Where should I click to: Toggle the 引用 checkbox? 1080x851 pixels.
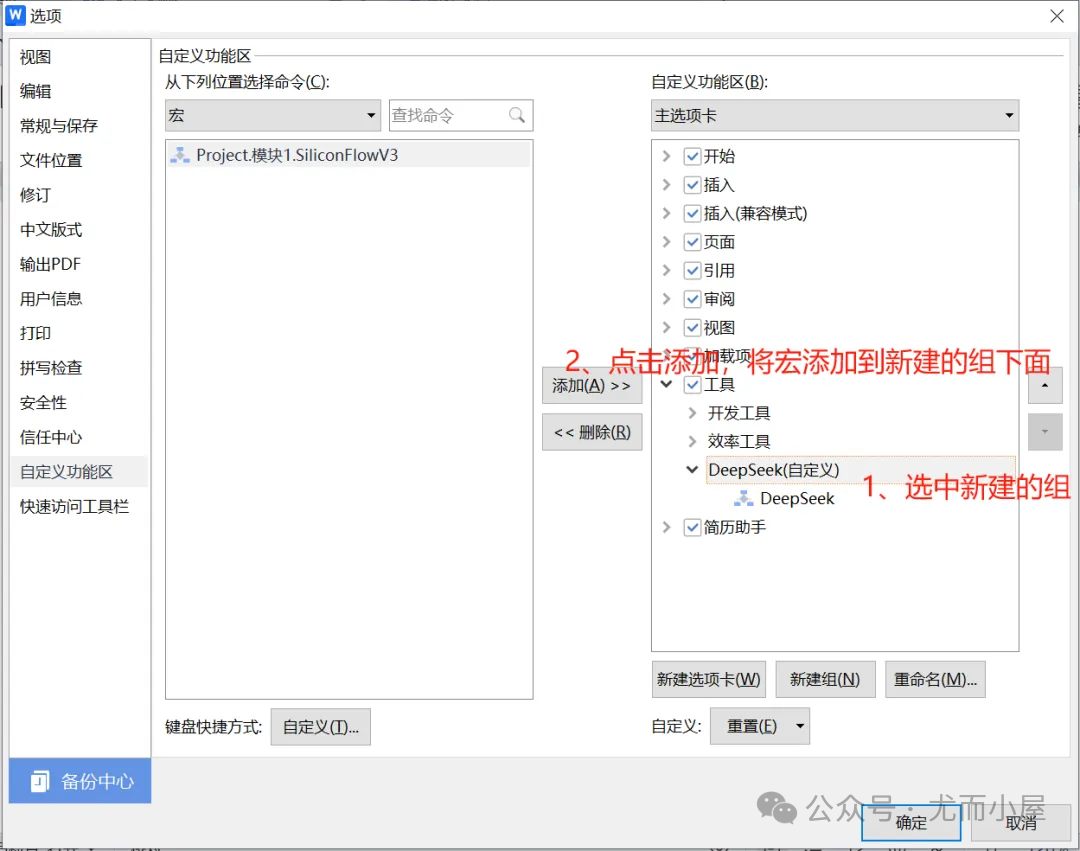pos(692,271)
